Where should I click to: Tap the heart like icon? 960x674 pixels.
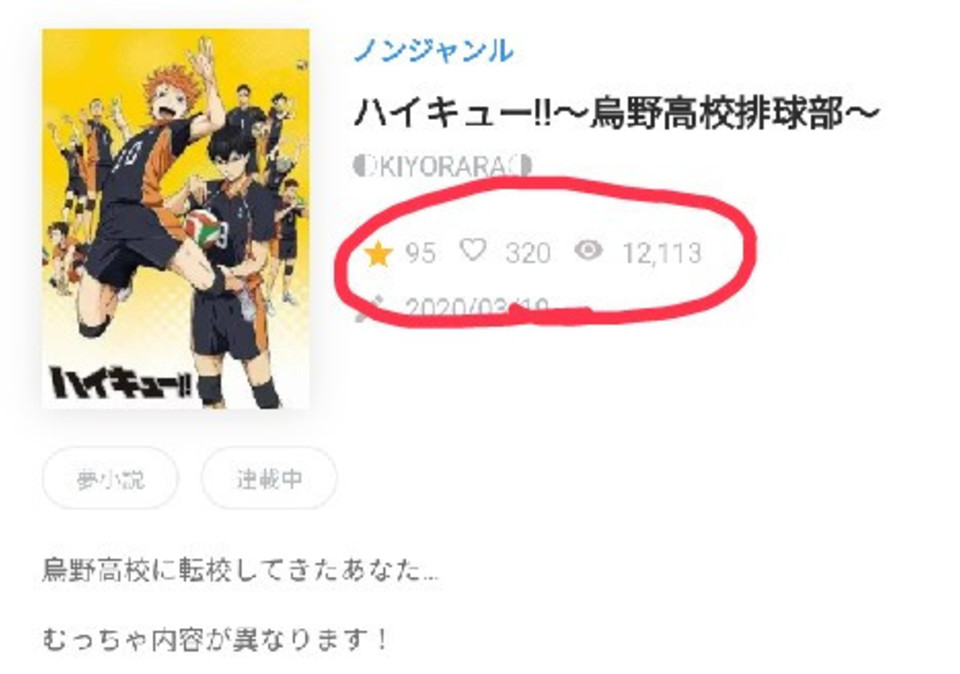pos(473,250)
